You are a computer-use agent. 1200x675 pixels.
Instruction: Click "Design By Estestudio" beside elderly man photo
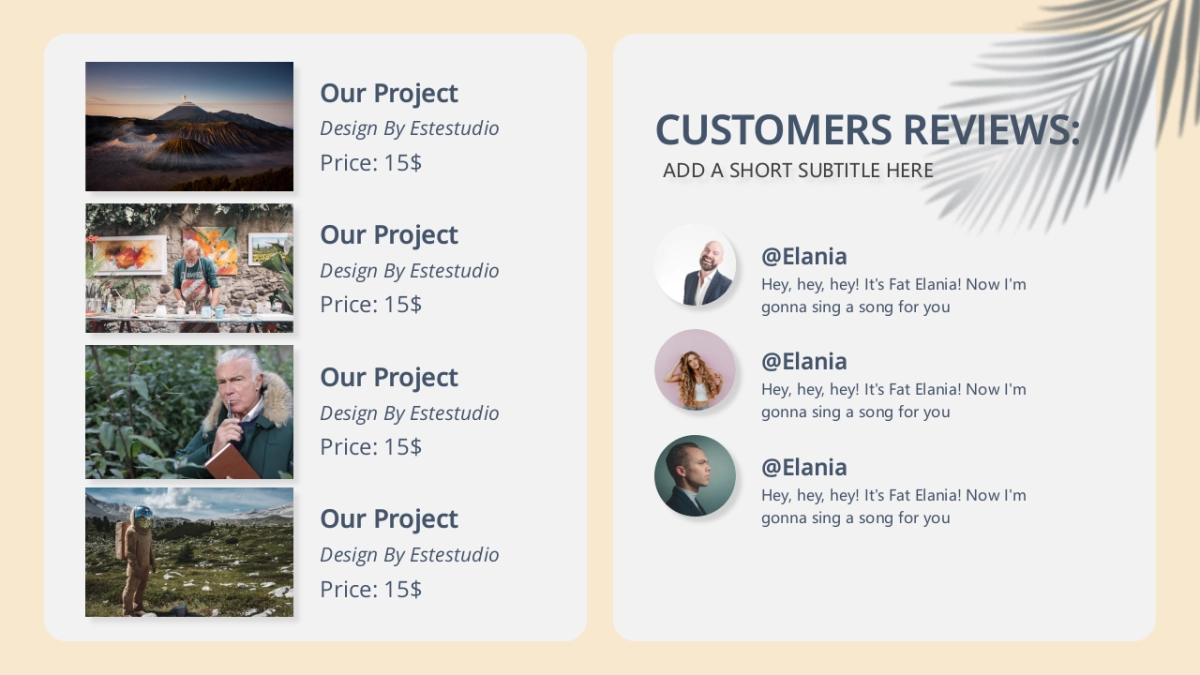[409, 413]
